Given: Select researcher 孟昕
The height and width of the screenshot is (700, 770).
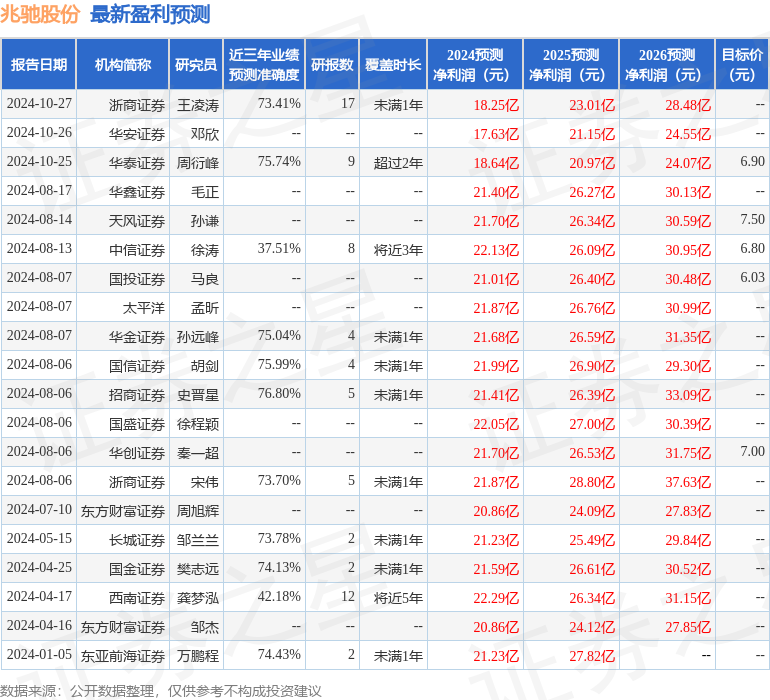Looking at the screenshot, I should click(x=205, y=308).
